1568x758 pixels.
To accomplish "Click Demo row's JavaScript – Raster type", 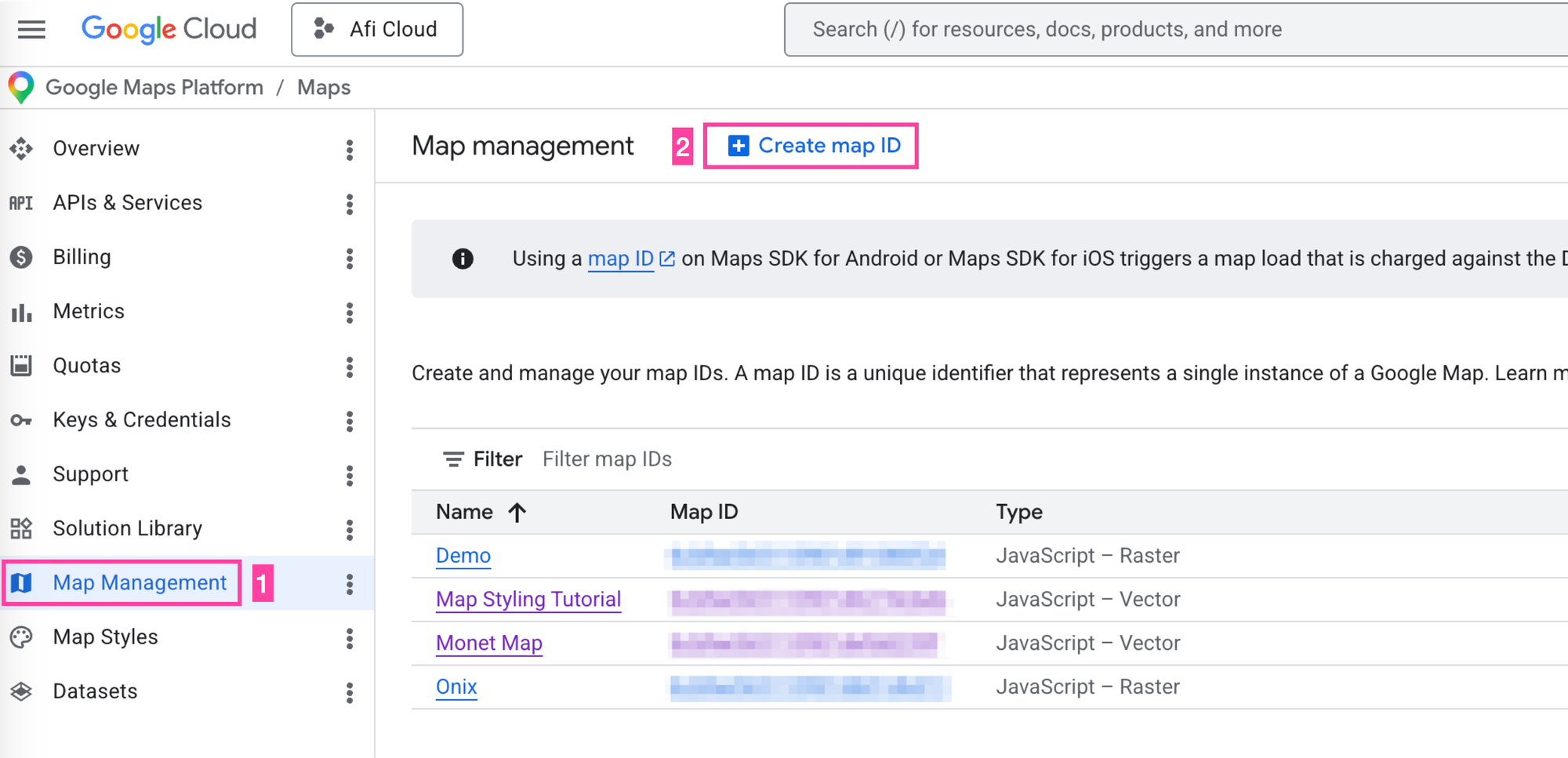I will tap(1087, 556).
